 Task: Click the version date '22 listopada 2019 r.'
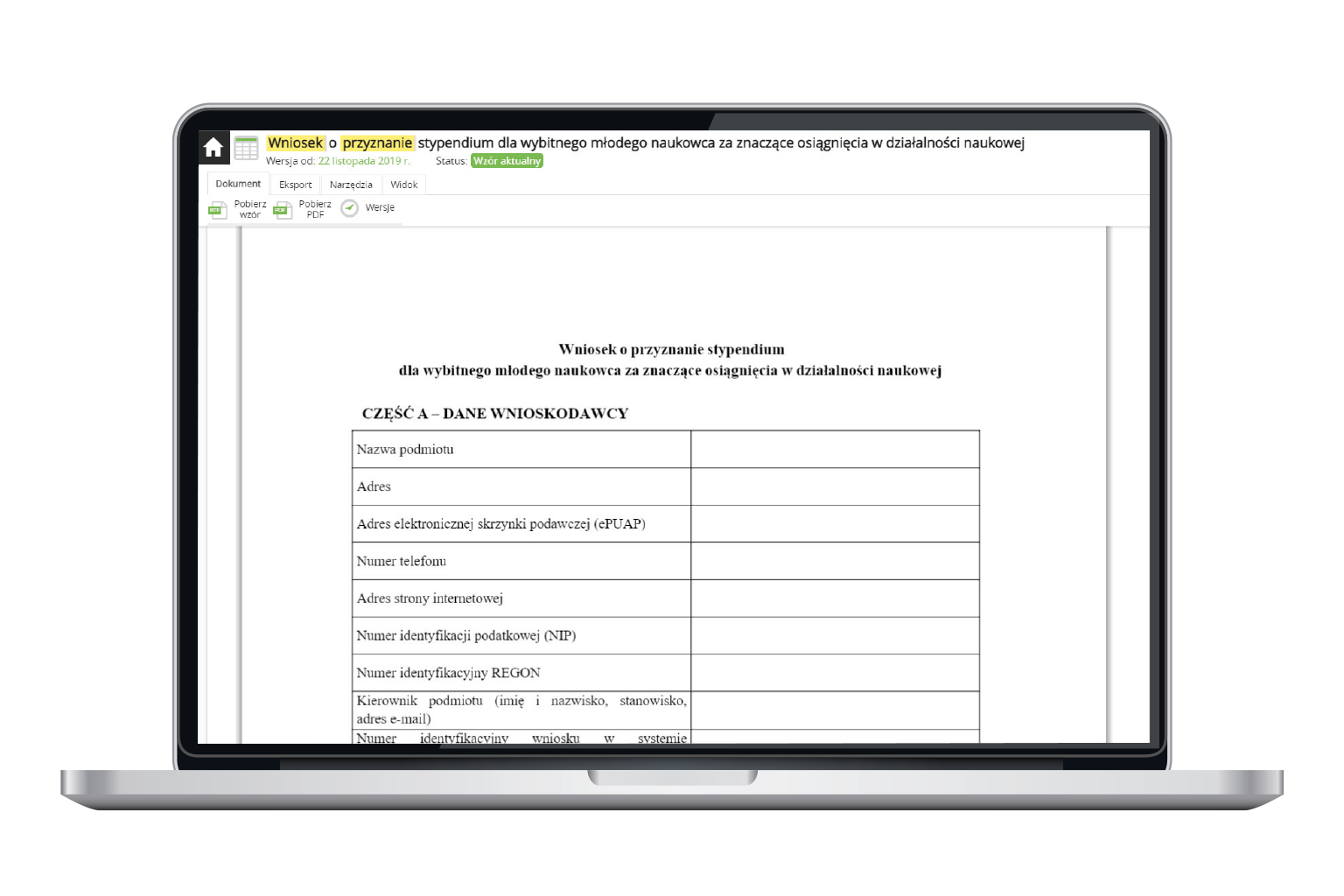point(364,161)
